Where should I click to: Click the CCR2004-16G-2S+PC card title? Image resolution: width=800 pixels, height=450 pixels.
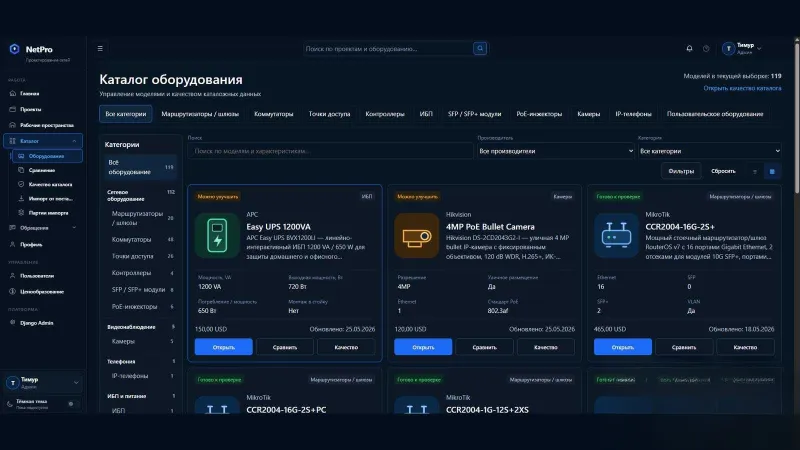coord(286,410)
